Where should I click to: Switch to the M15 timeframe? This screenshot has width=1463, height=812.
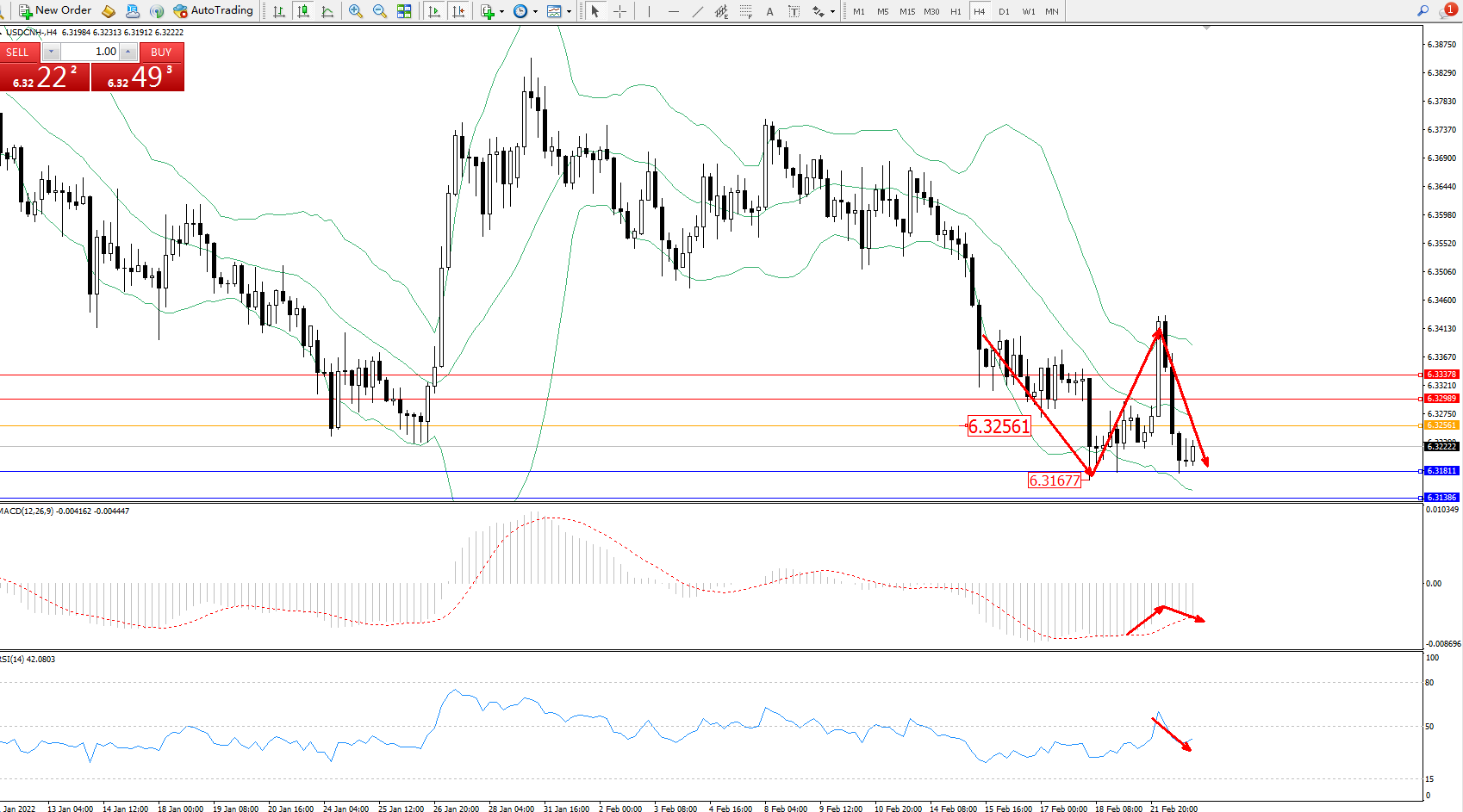tap(907, 11)
